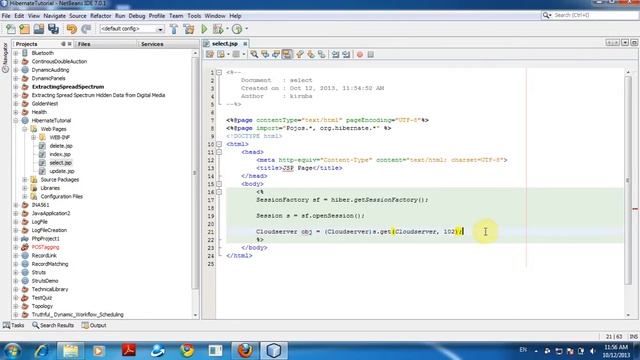Click the Clean and Build icon
This screenshot has width=640, height=360.
pos(189,29)
